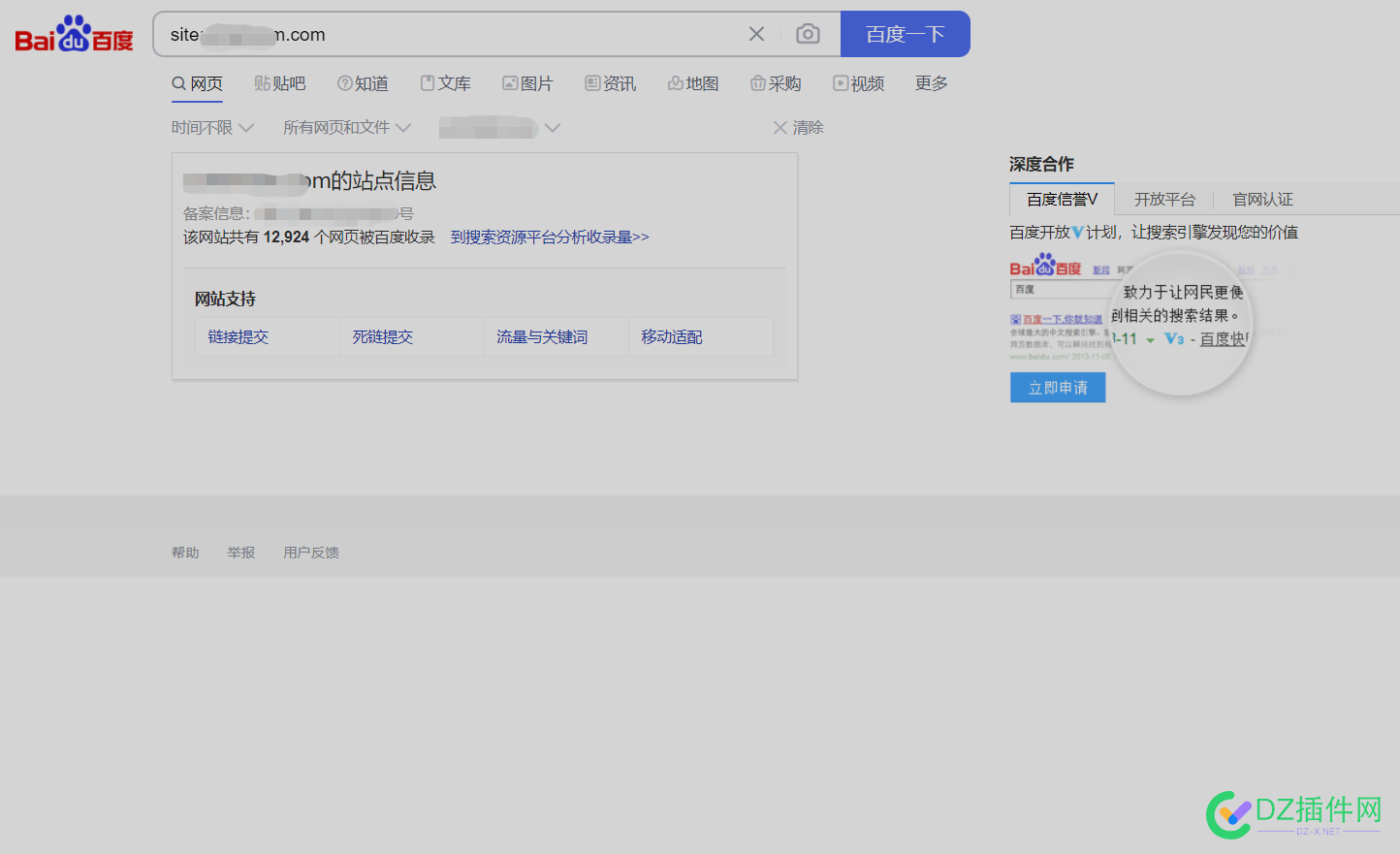Switch to the 贴吧 tab
Viewport: 1400px width, 854px height.
point(280,83)
